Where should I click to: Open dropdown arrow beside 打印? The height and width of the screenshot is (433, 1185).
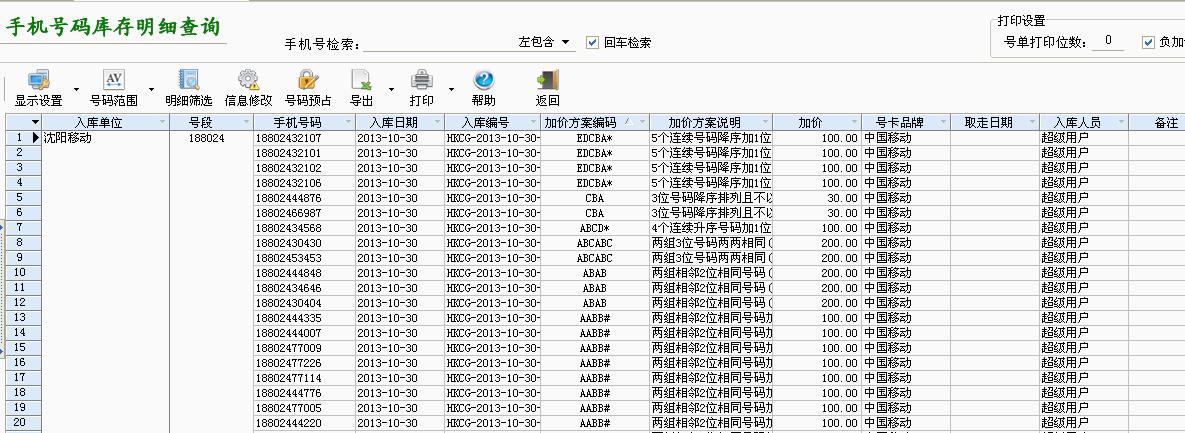[451, 89]
